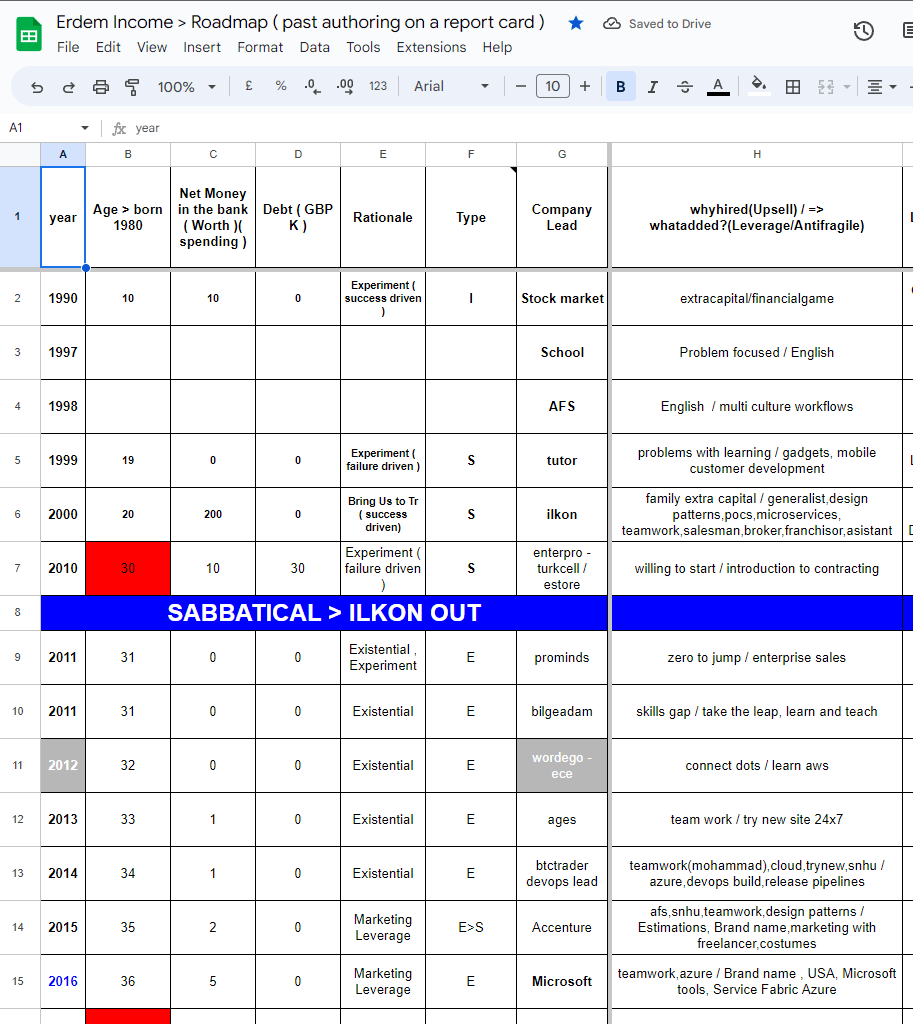Screen dimensions: 913x1024
Task: Open the Edit menu
Action: coord(108,47)
